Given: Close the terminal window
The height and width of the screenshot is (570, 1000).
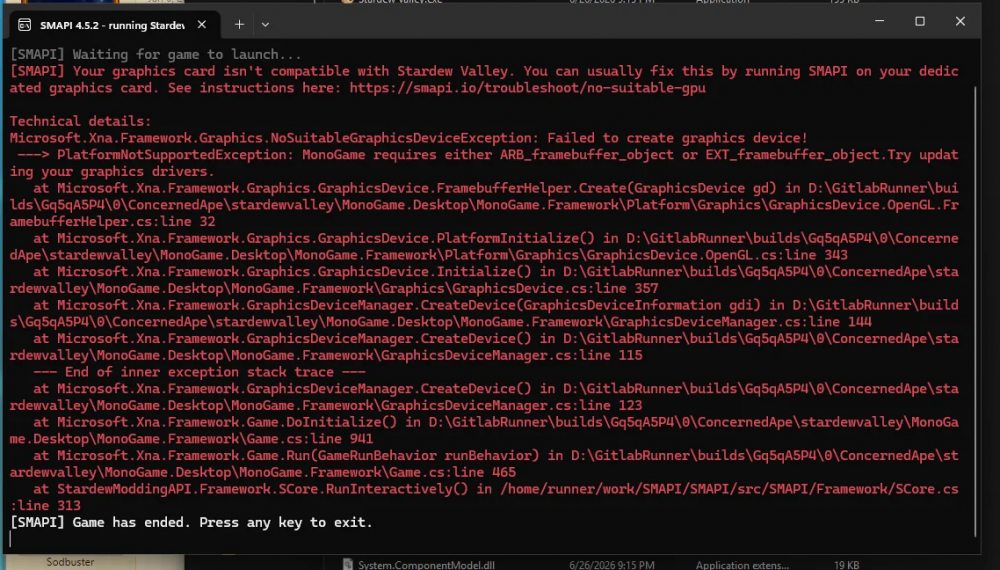Looking at the screenshot, I should click(x=960, y=21).
